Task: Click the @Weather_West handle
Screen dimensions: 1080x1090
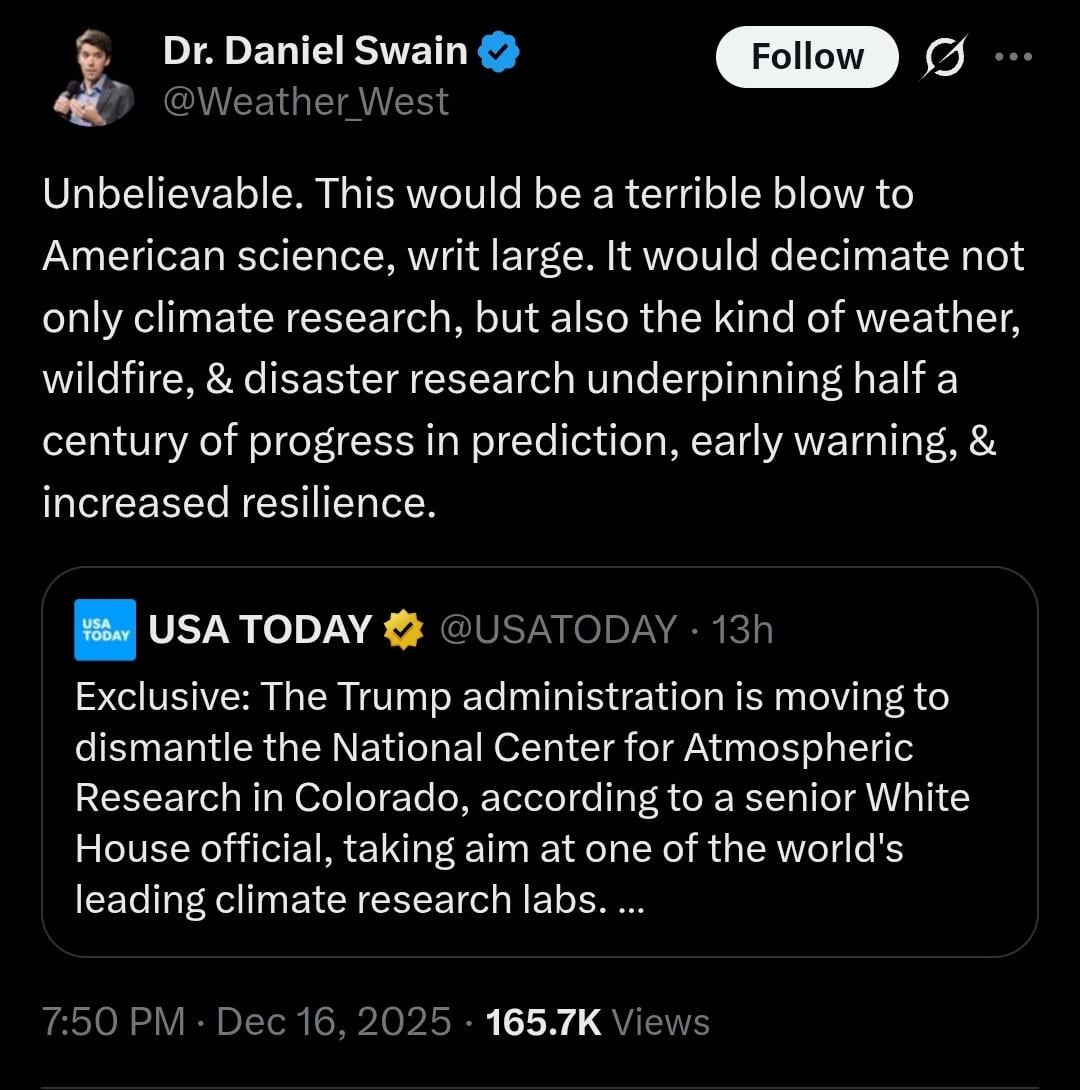Action: (x=306, y=102)
